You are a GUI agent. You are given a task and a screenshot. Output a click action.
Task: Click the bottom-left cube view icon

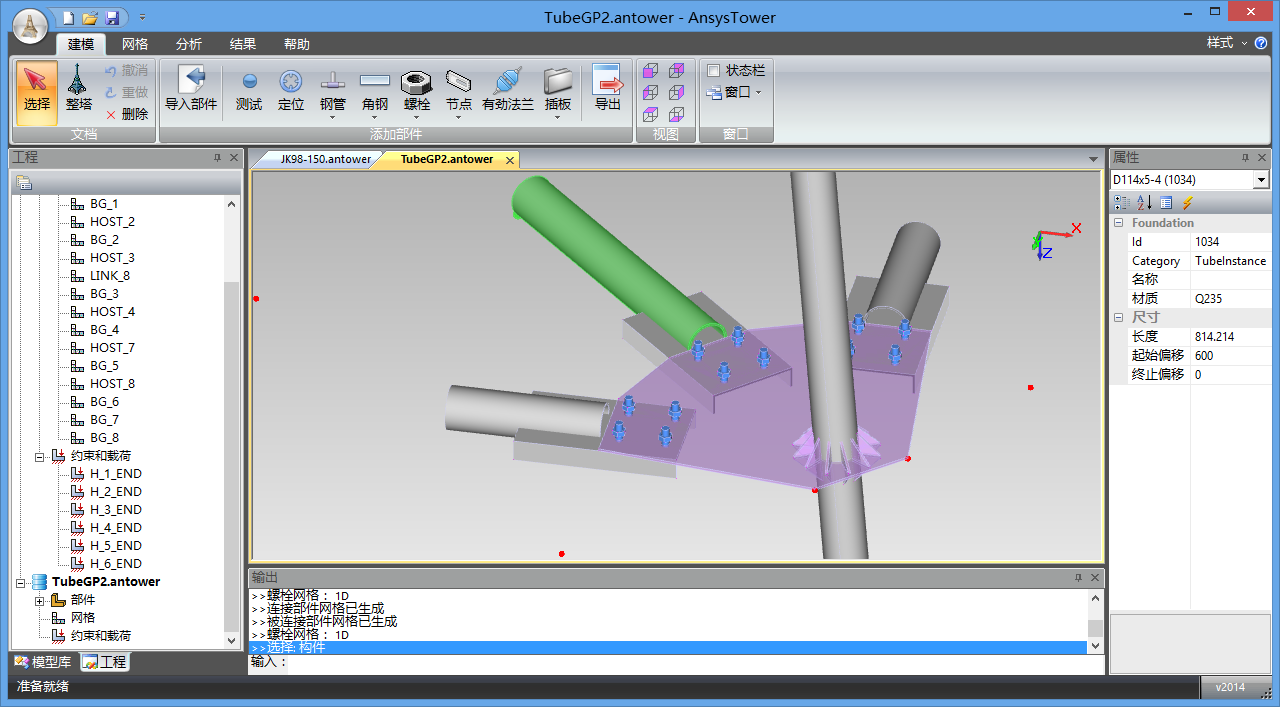coord(651,115)
